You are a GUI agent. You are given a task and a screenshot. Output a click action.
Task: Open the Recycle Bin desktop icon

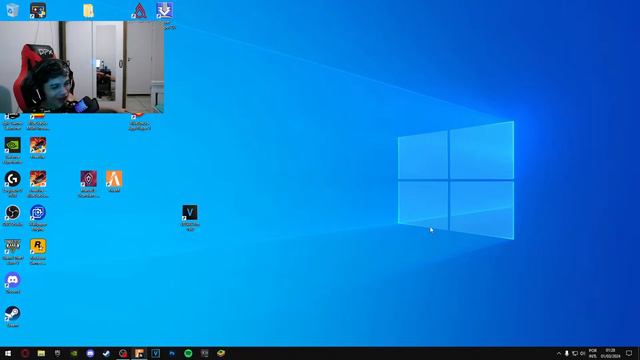pos(12,10)
